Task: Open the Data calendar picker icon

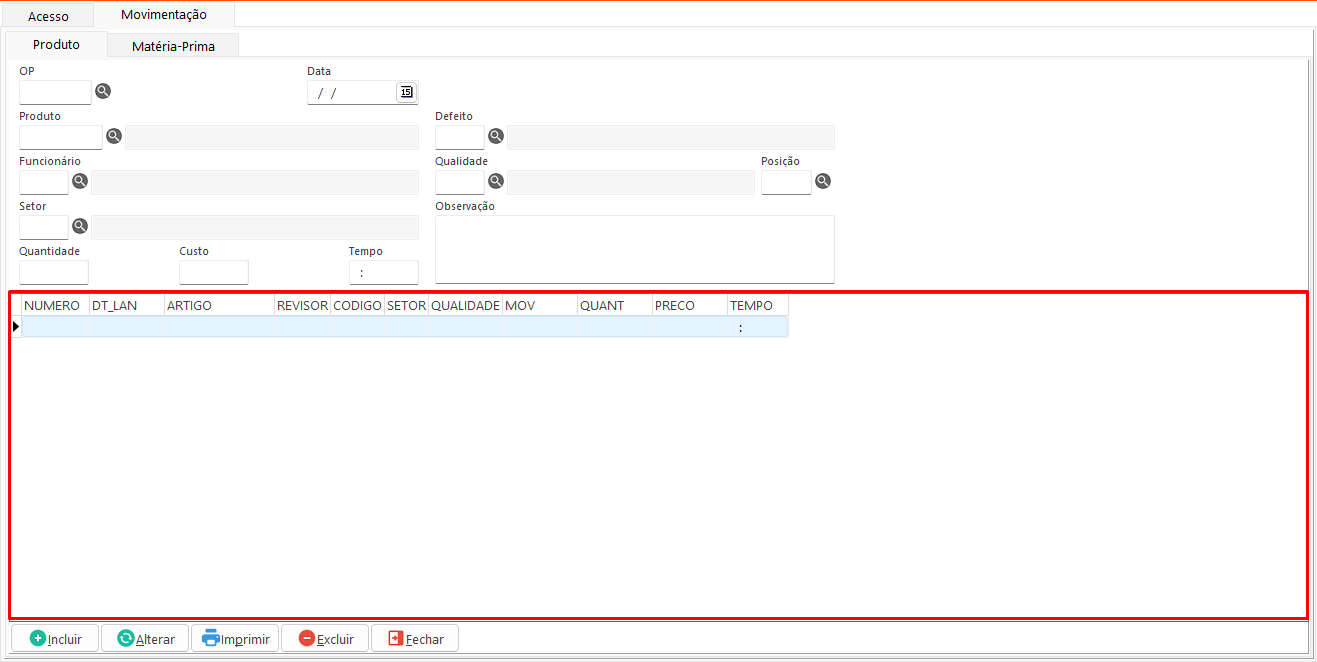Action: click(x=406, y=92)
